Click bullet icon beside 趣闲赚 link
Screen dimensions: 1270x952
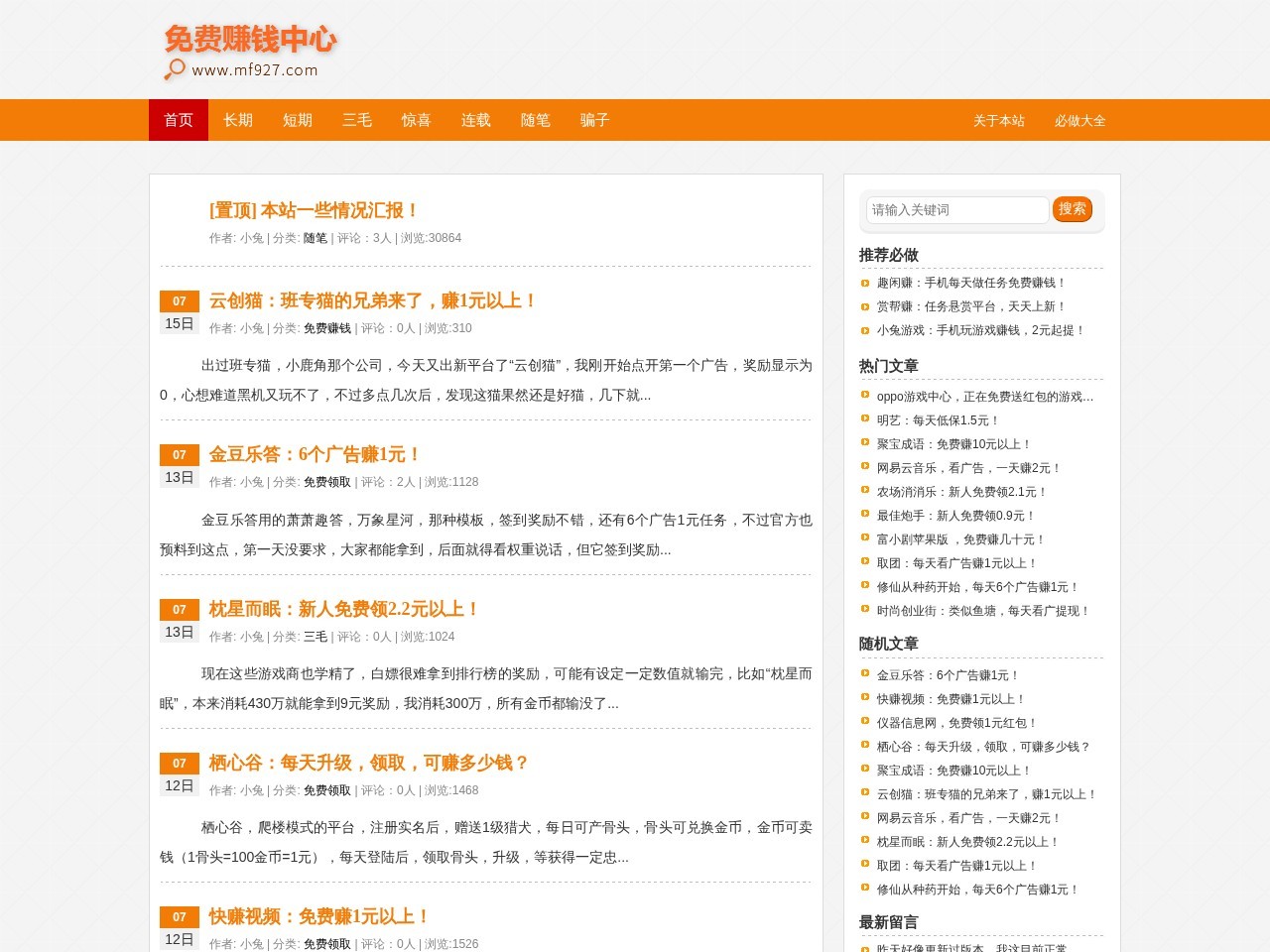coord(865,283)
